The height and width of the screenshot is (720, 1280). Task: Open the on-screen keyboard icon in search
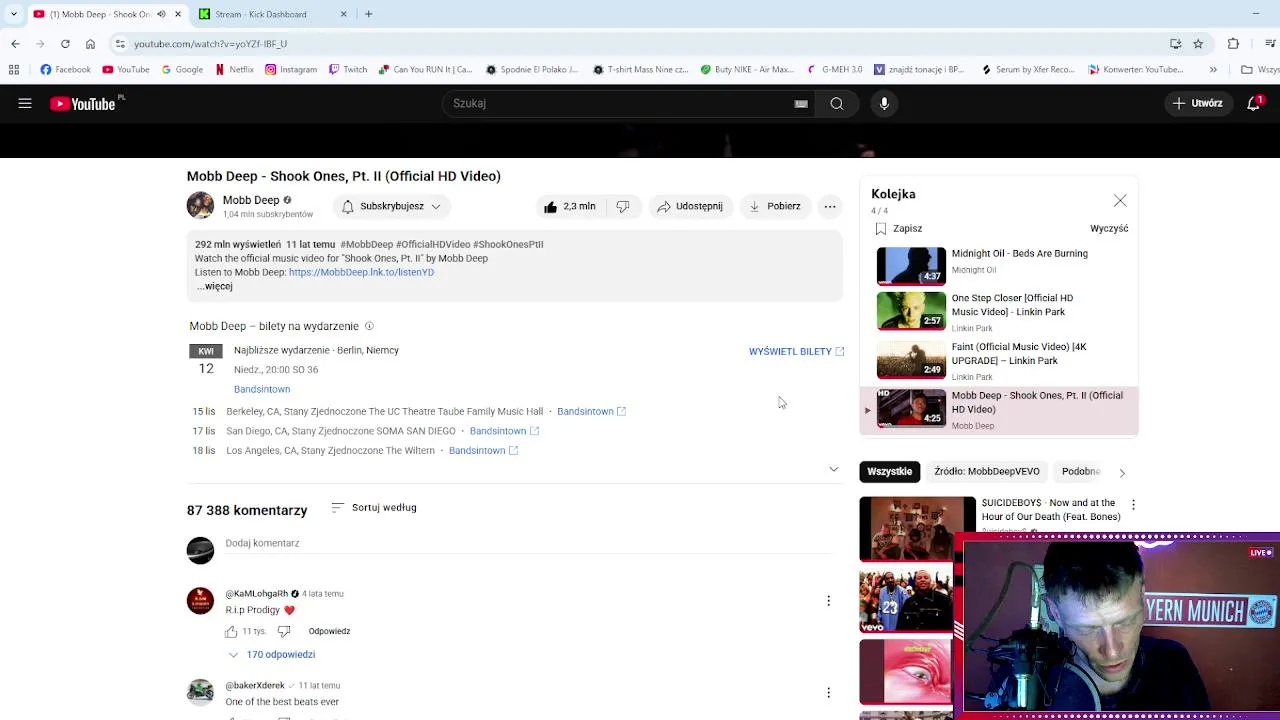tap(801, 103)
